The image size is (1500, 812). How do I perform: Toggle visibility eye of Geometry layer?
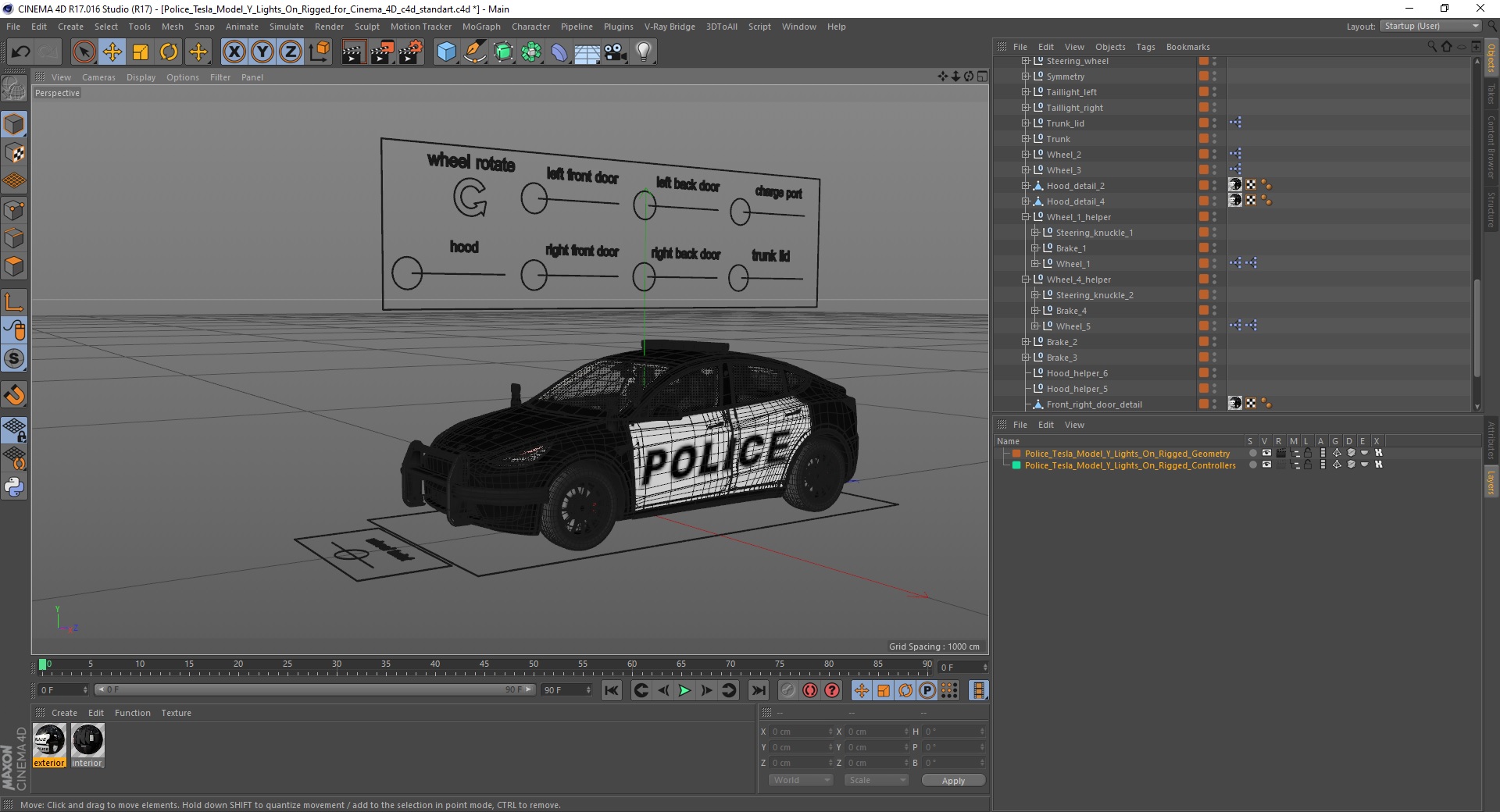[x=1266, y=453]
